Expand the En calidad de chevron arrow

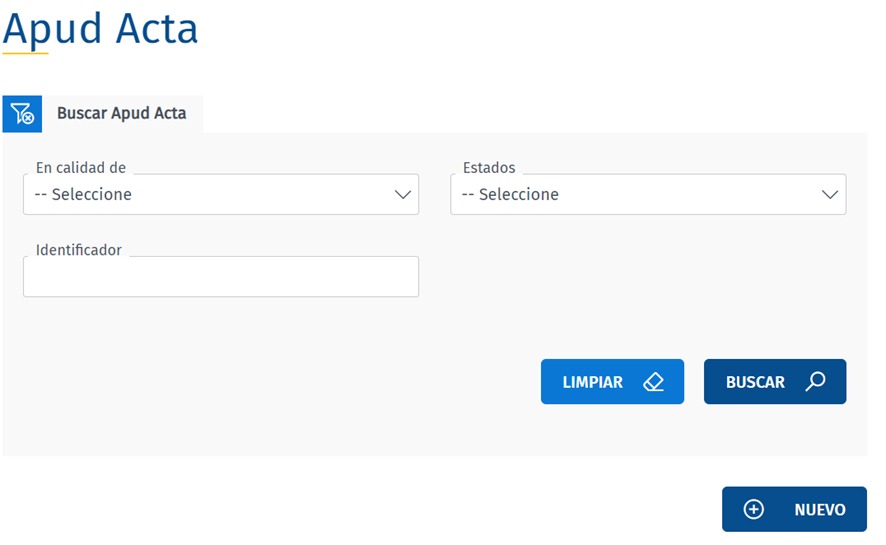403,194
